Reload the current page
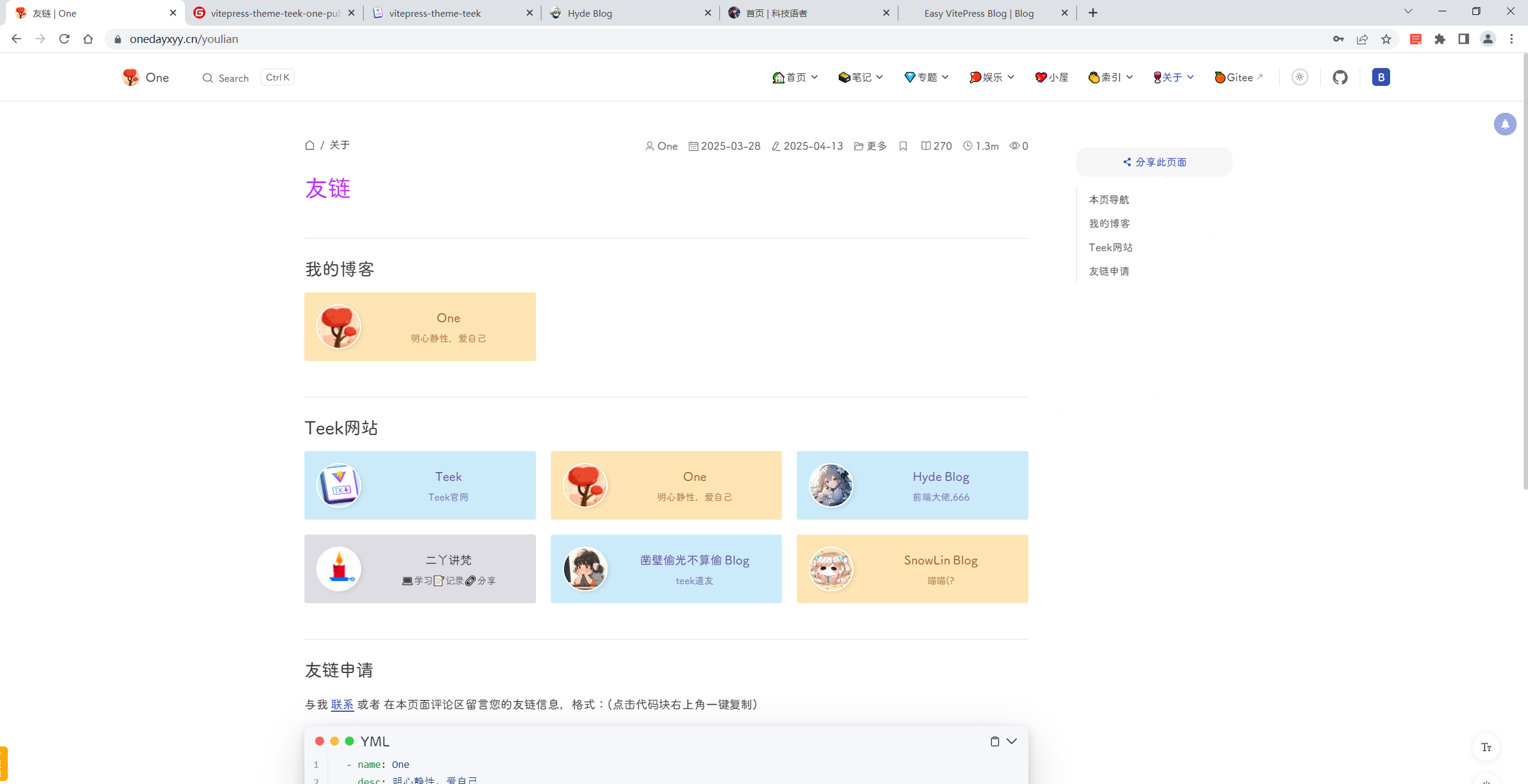Screen dimensions: 1528x784 coord(64,39)
